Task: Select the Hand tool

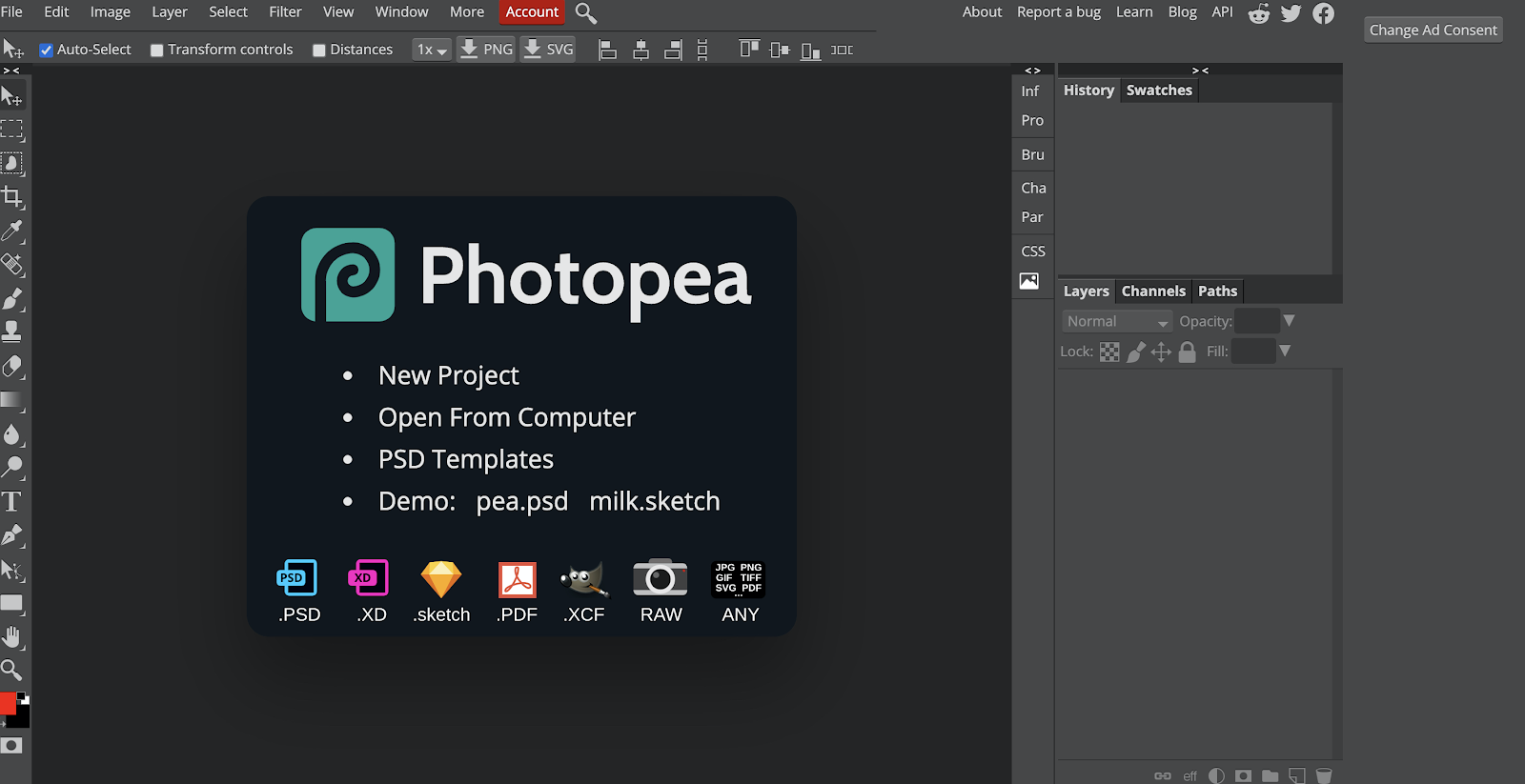Action: click(12, 636)
